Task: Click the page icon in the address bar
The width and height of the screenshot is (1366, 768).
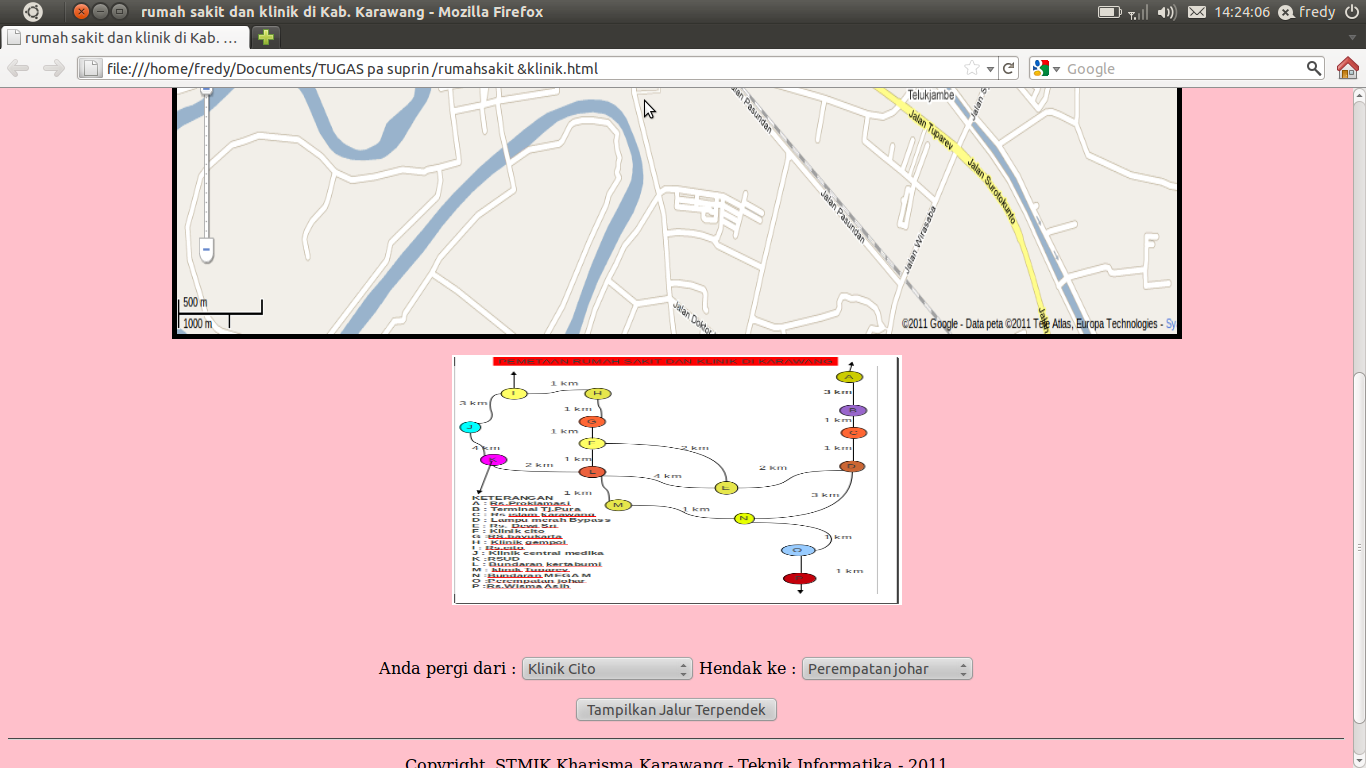Action: (x=91, y=68)
